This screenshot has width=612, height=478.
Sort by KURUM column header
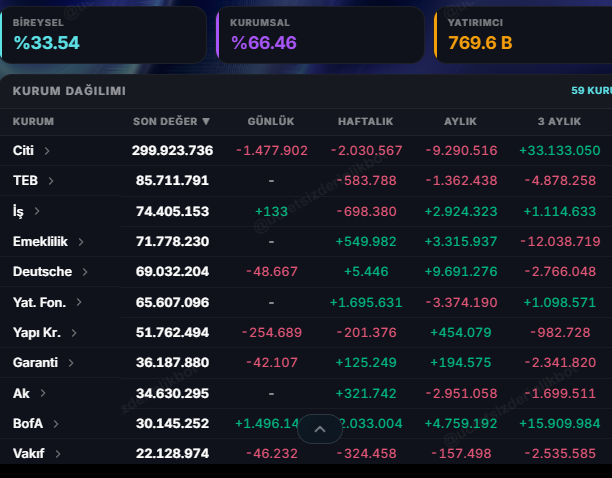[x=33, y=121]
